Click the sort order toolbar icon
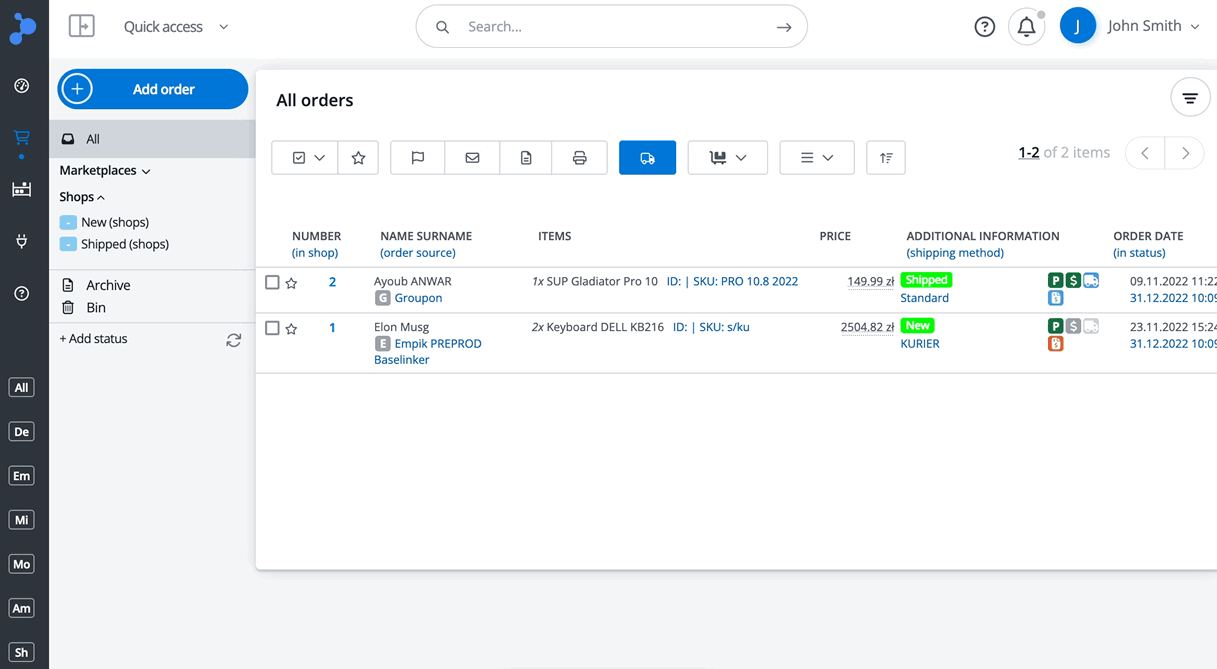The image size is (1217, 669). click(886, 158)
